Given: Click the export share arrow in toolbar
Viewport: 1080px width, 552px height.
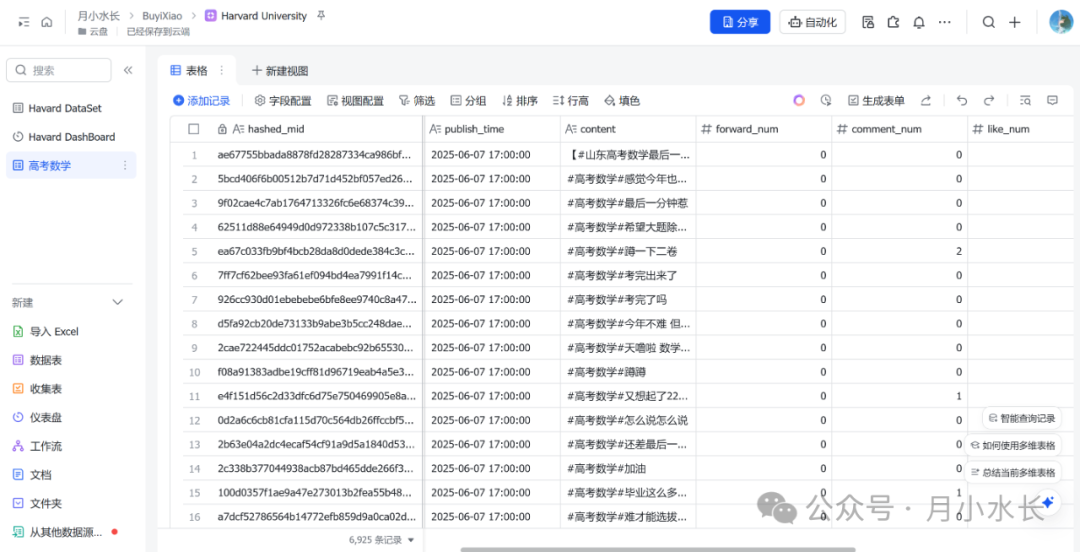Looking at the screenshot, I should [x=926, y=101].
